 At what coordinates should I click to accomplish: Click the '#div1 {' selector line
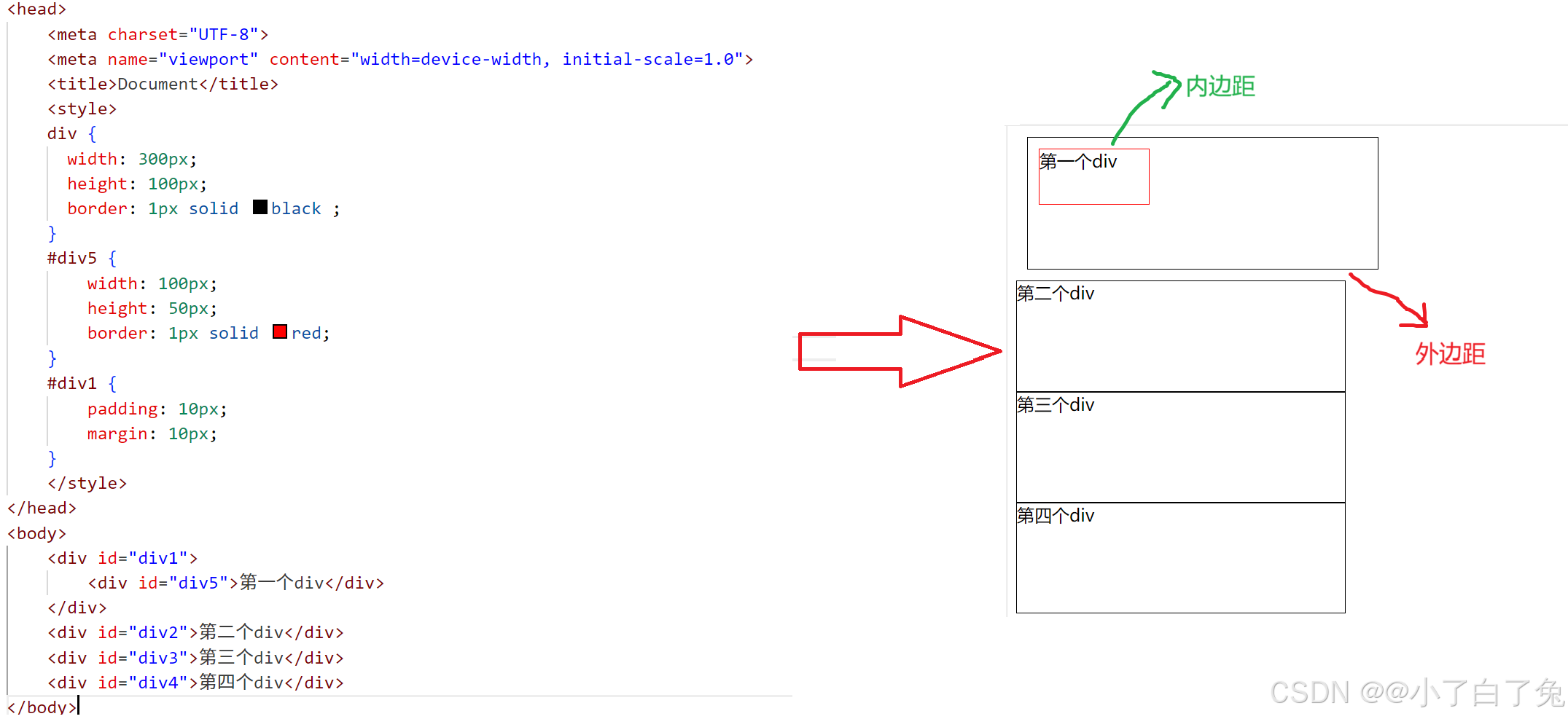click(82, 383)
